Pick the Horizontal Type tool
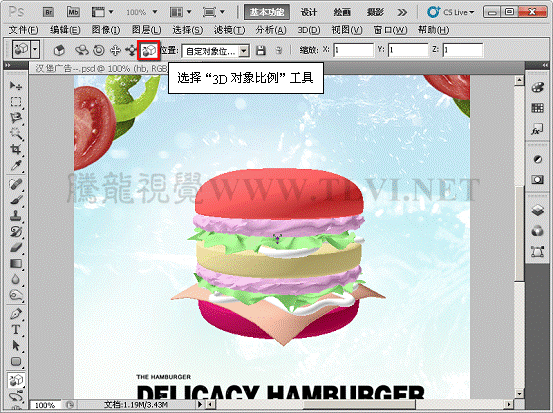 coord(16,329)
